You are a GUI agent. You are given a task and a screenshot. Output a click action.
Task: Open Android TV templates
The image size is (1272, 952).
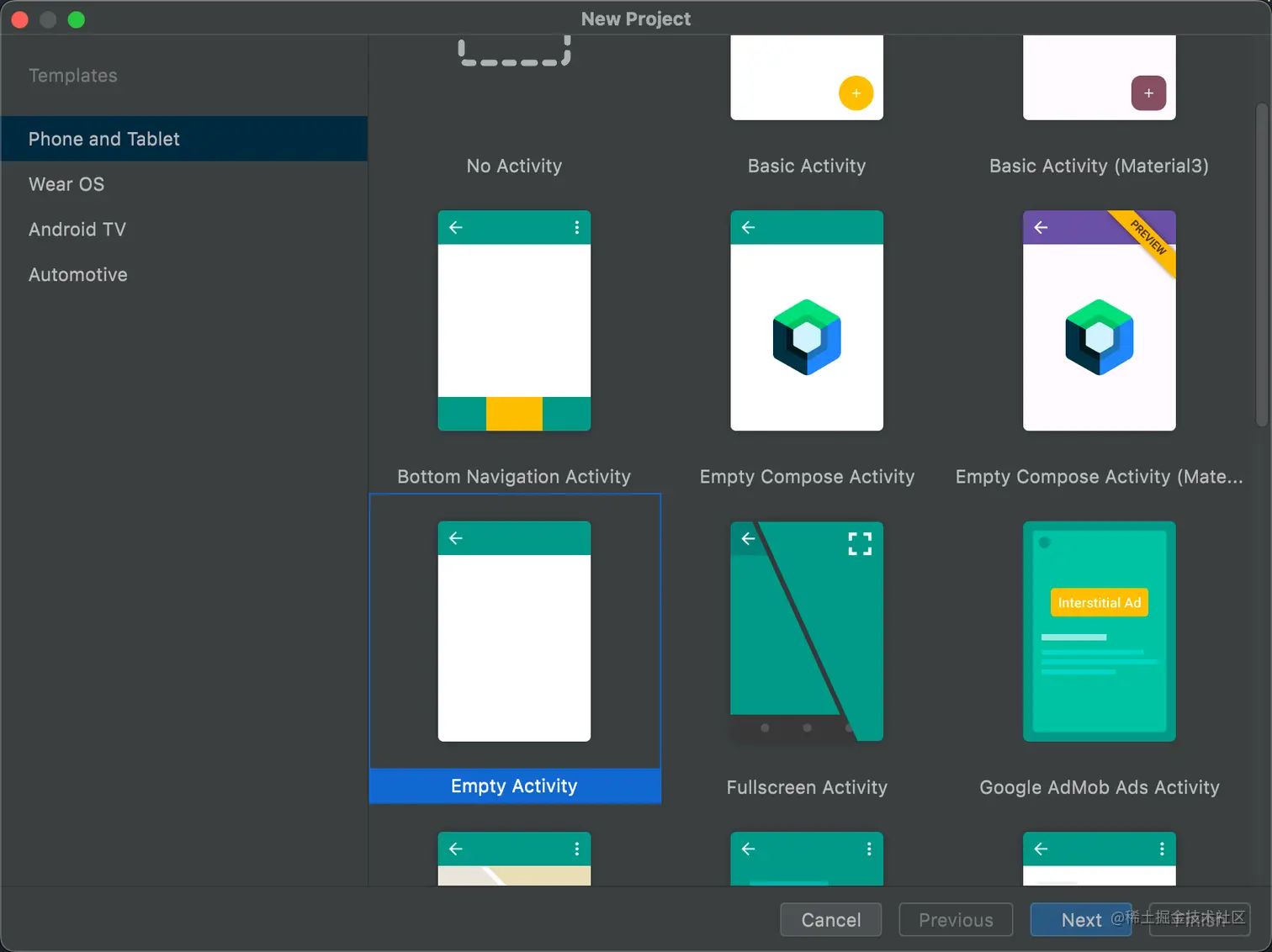tap(183, 230)
